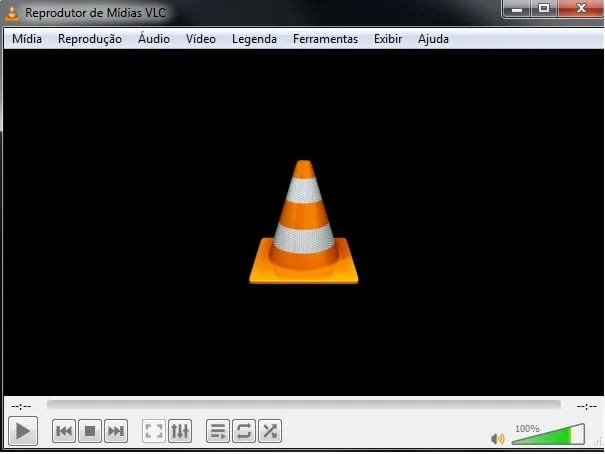Click the elapsed time label at left
Screen dimensions: 605x454
pos(21,406)
